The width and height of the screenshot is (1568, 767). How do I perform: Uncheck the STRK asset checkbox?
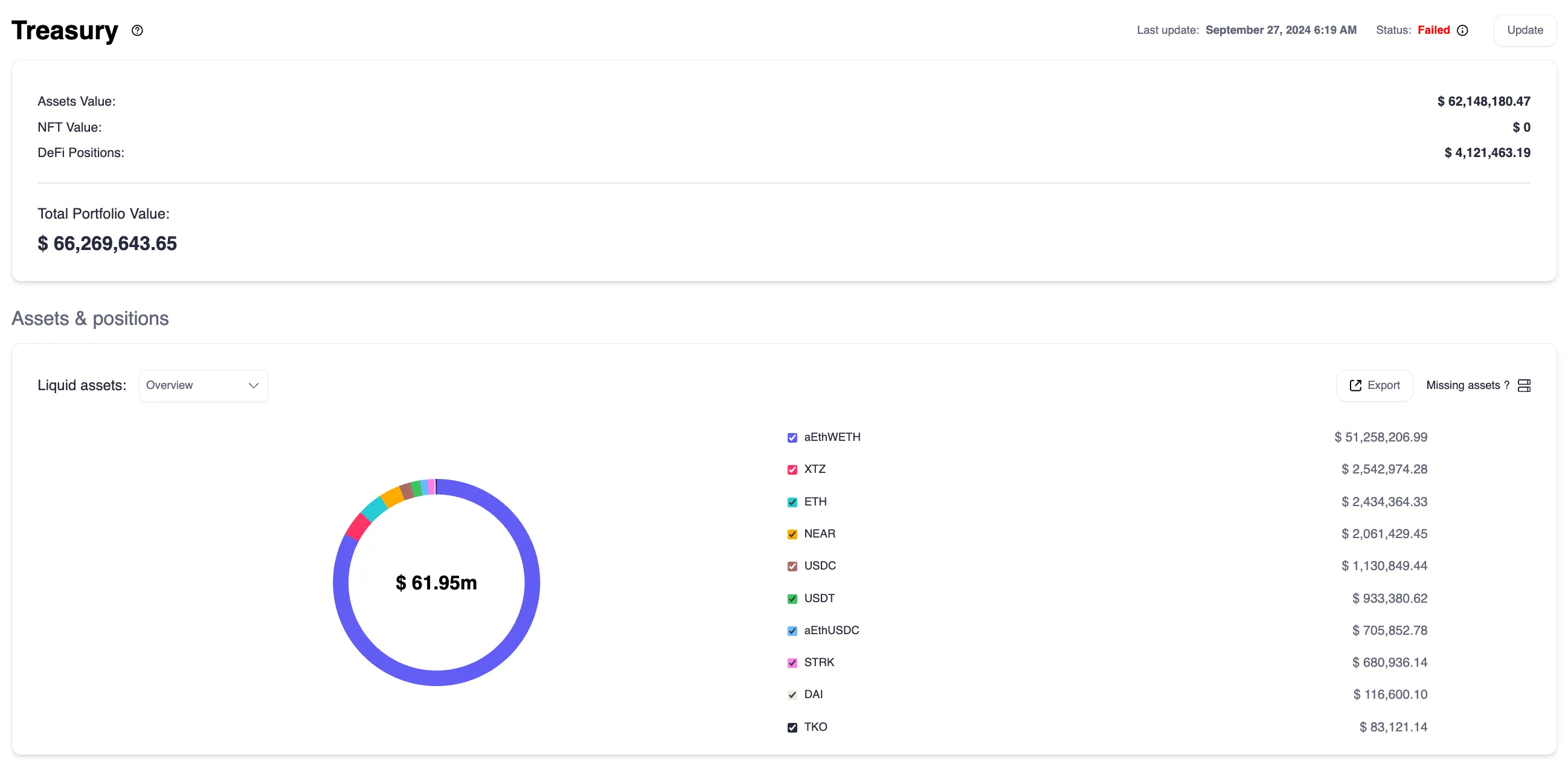[792, 663]
